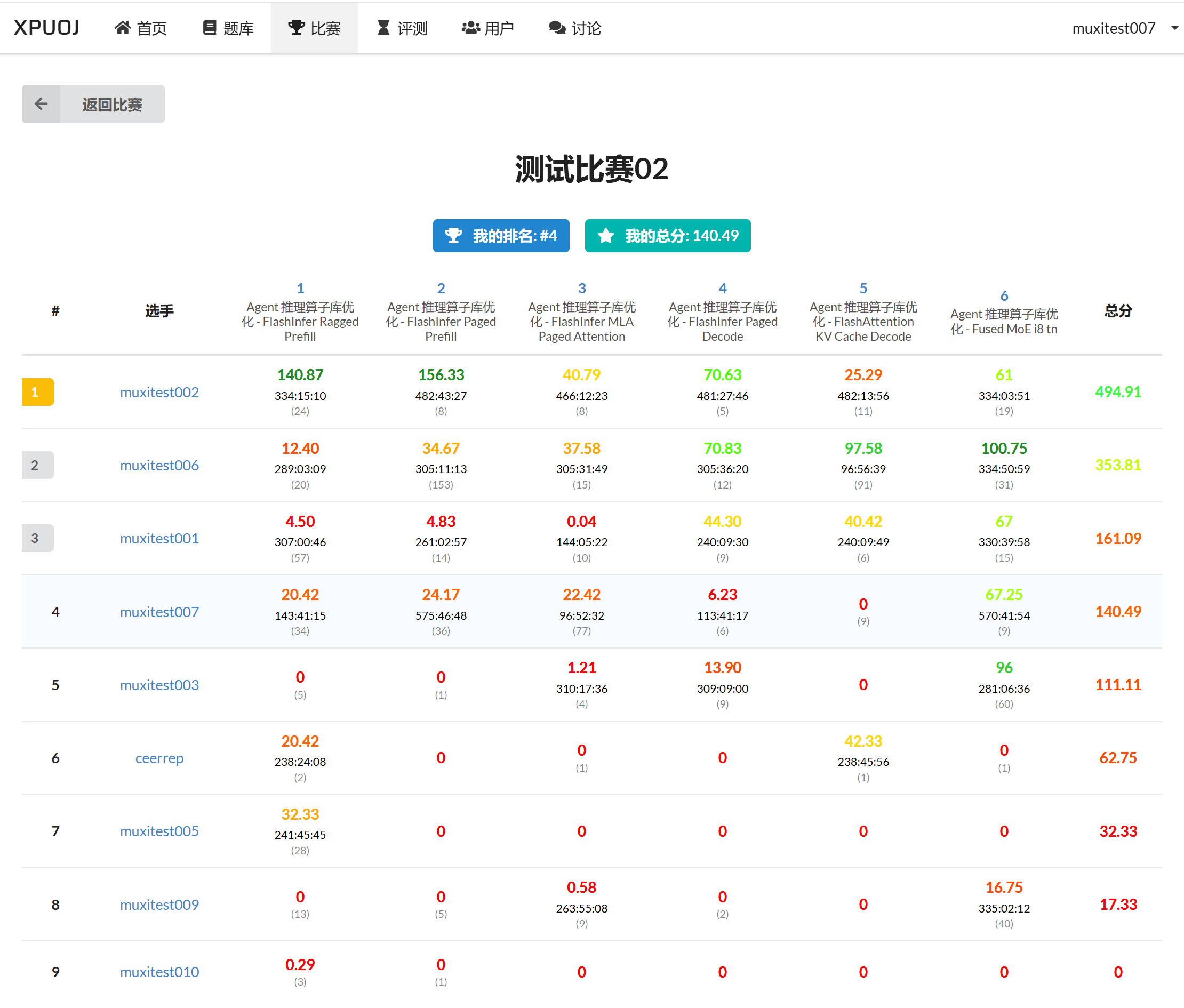The height and width of the screenshot is (1008, 1184).
Task: Click muxitest010 score 0.29
Action: [300, 965]
